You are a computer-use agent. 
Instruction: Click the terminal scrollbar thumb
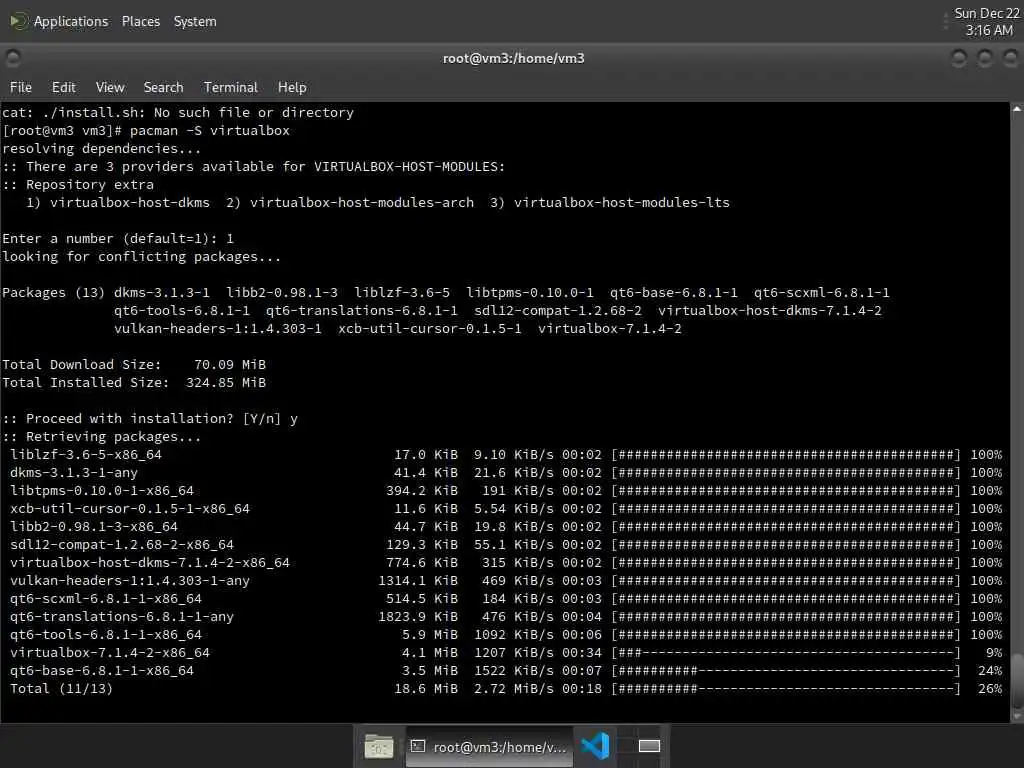1017,679
